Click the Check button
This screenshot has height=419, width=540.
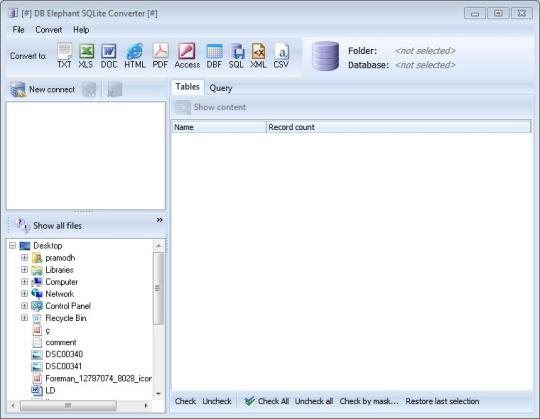tap(185, 401)
